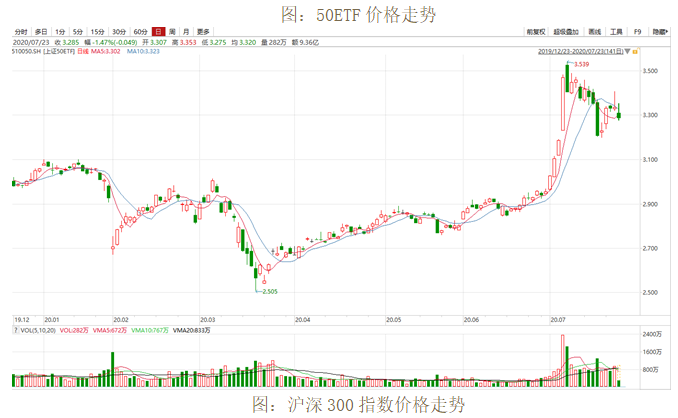Click the 3.539 high price marker

pos(582,64)
